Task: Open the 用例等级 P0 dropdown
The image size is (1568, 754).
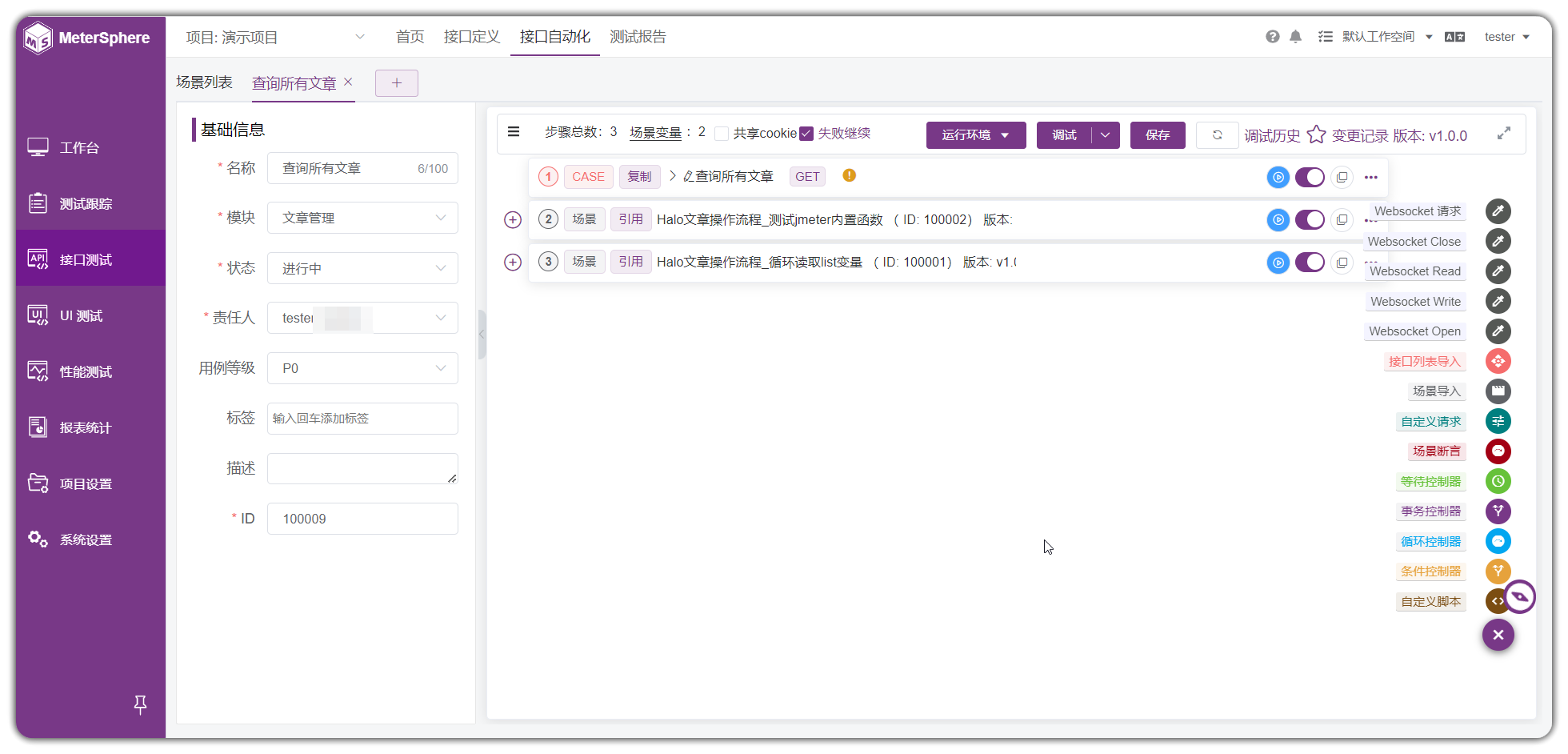Action: 362,368
